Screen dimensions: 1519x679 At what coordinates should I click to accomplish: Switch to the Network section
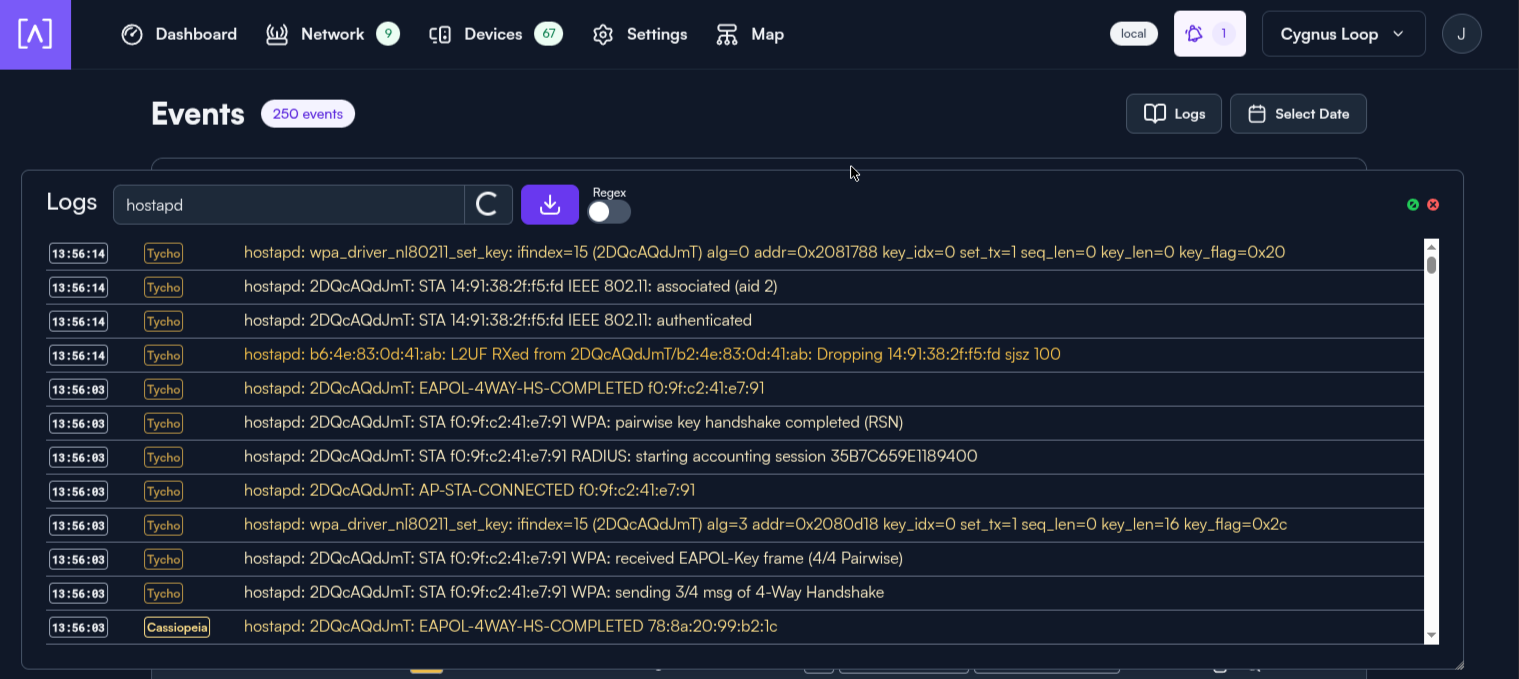(x=331, y=33)
